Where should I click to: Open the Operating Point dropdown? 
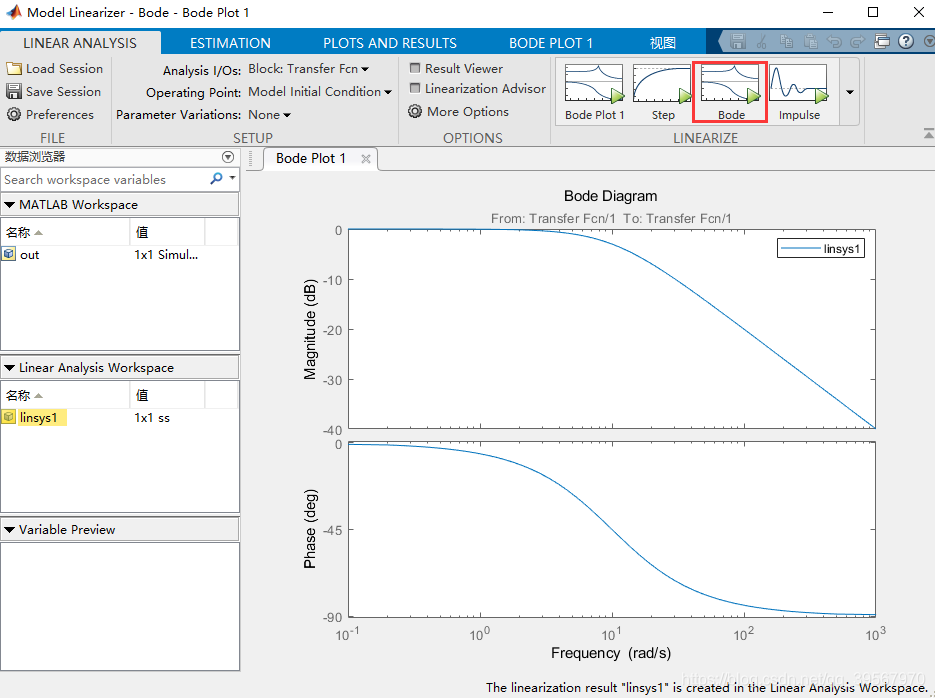pos(320,92)
